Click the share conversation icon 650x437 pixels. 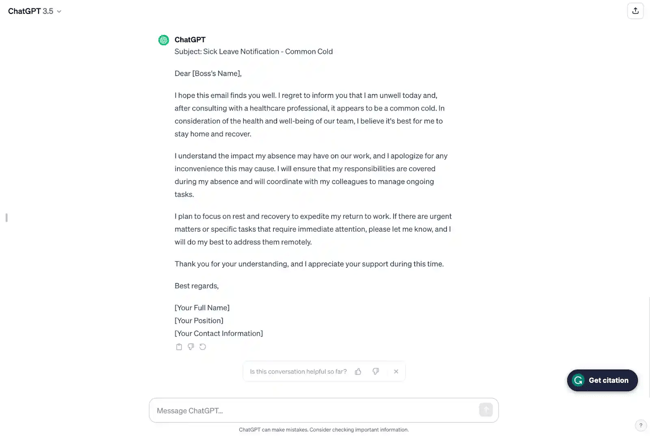(635, 11)
